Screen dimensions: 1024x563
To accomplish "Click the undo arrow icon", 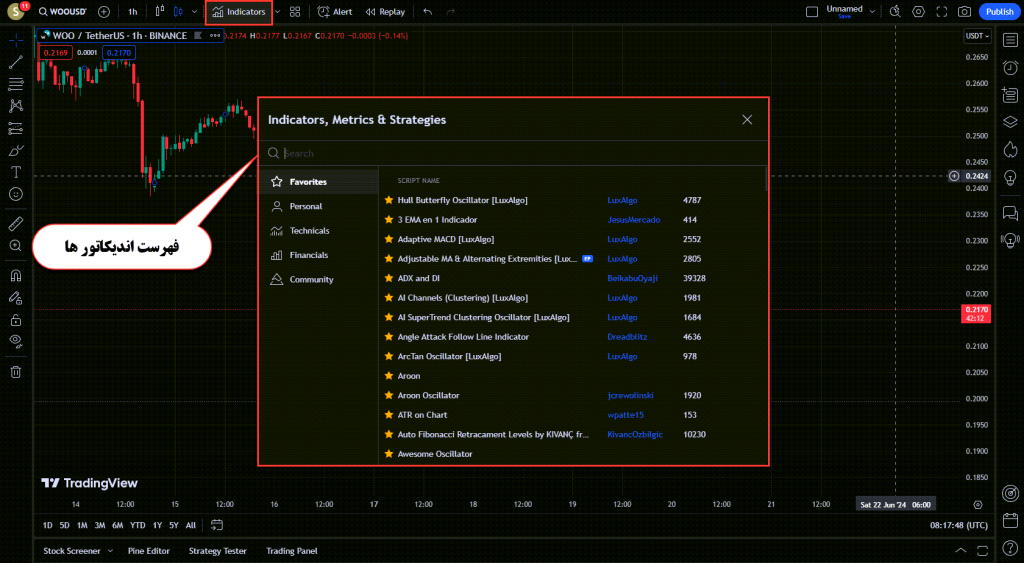I will coord(428,12).
